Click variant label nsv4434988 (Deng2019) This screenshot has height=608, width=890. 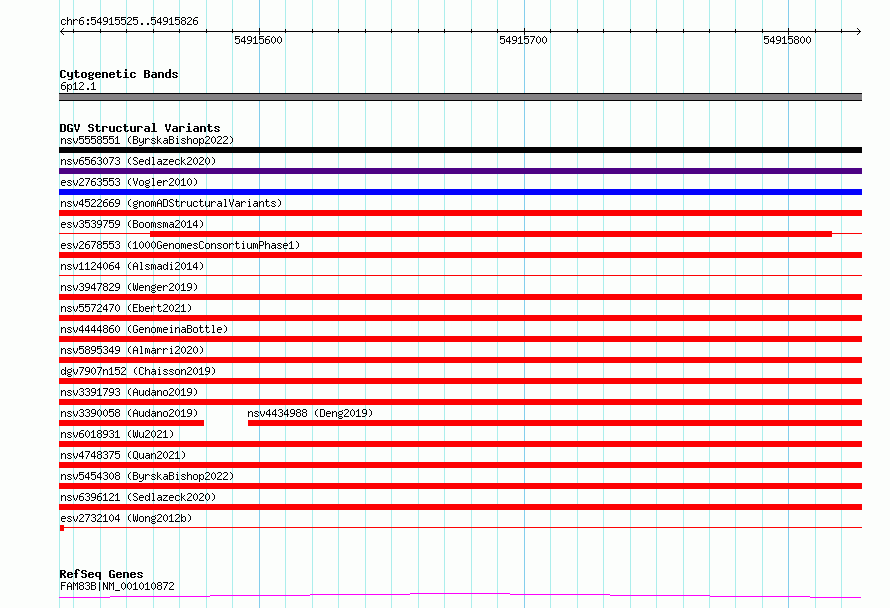click(x=310, y=413)
